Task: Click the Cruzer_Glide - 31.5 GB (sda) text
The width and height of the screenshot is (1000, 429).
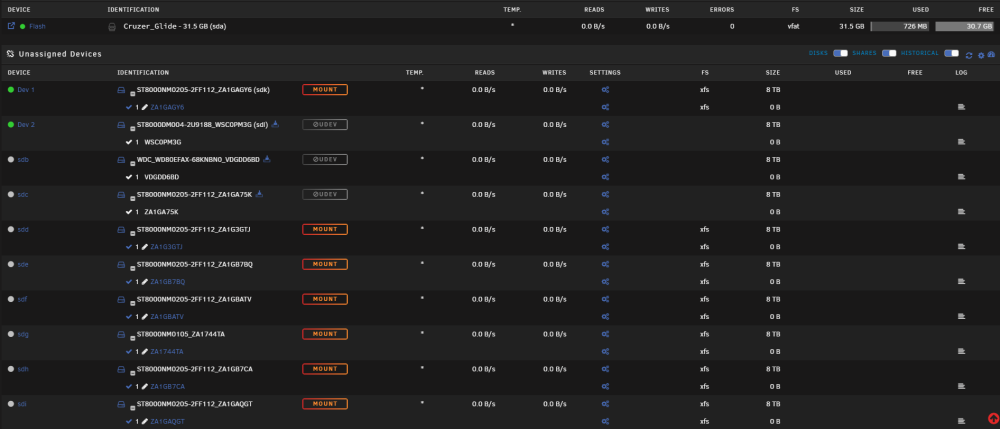Action: [x=175, y=27]
